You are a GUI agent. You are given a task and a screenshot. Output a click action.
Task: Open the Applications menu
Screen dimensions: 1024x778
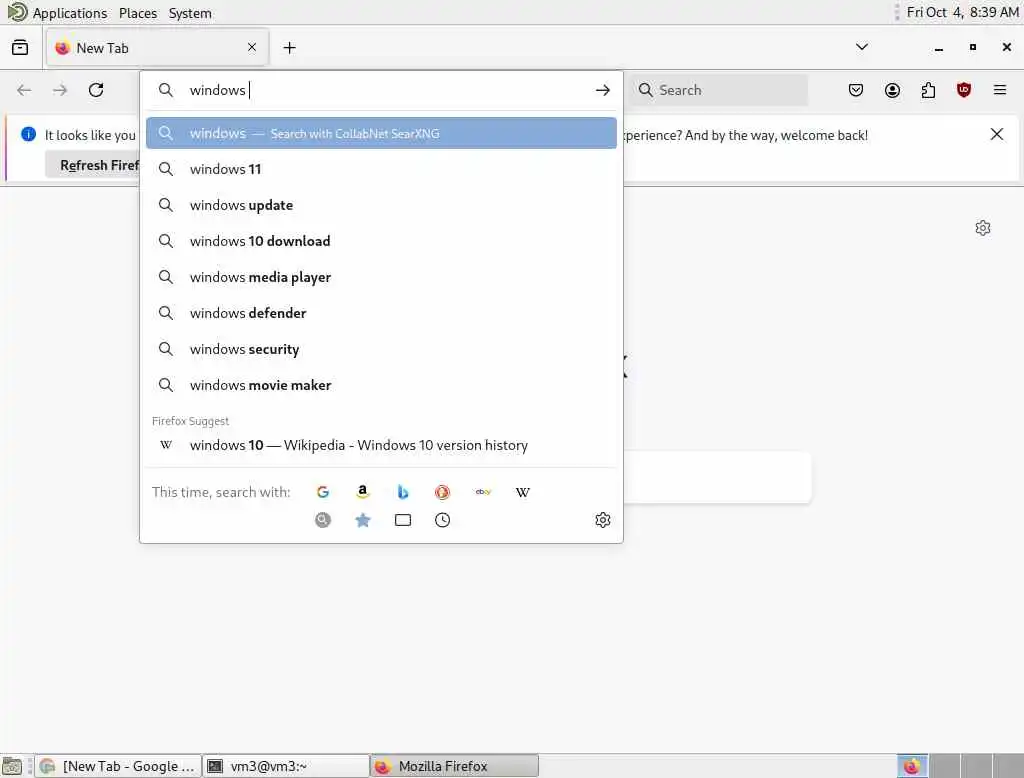(x=69, y=13)
